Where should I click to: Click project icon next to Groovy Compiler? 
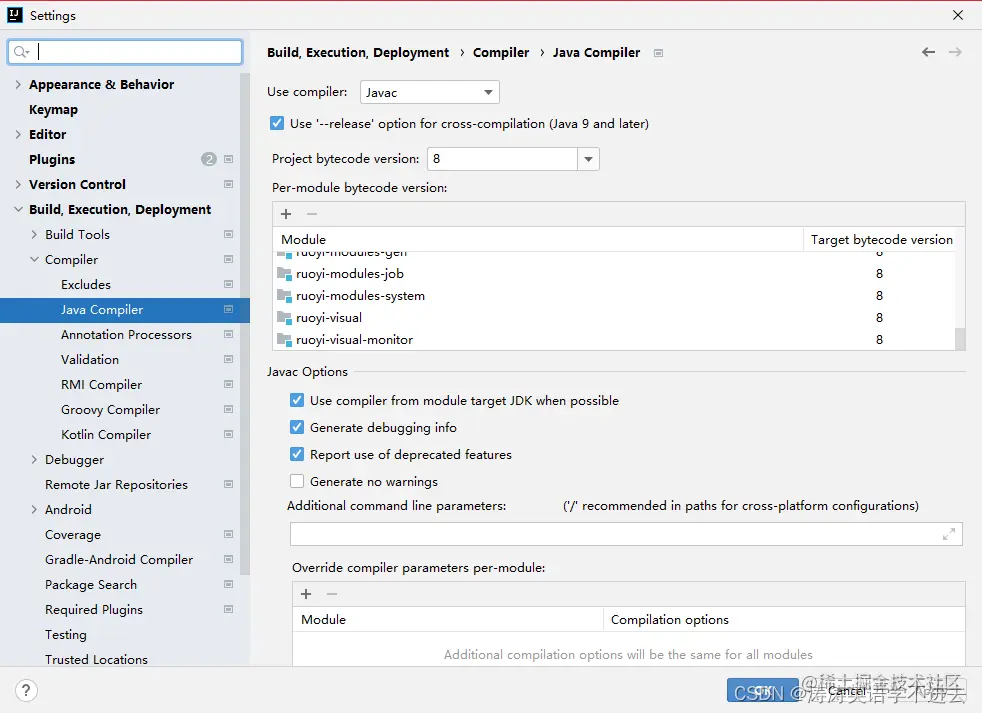(x=229, y=409)
